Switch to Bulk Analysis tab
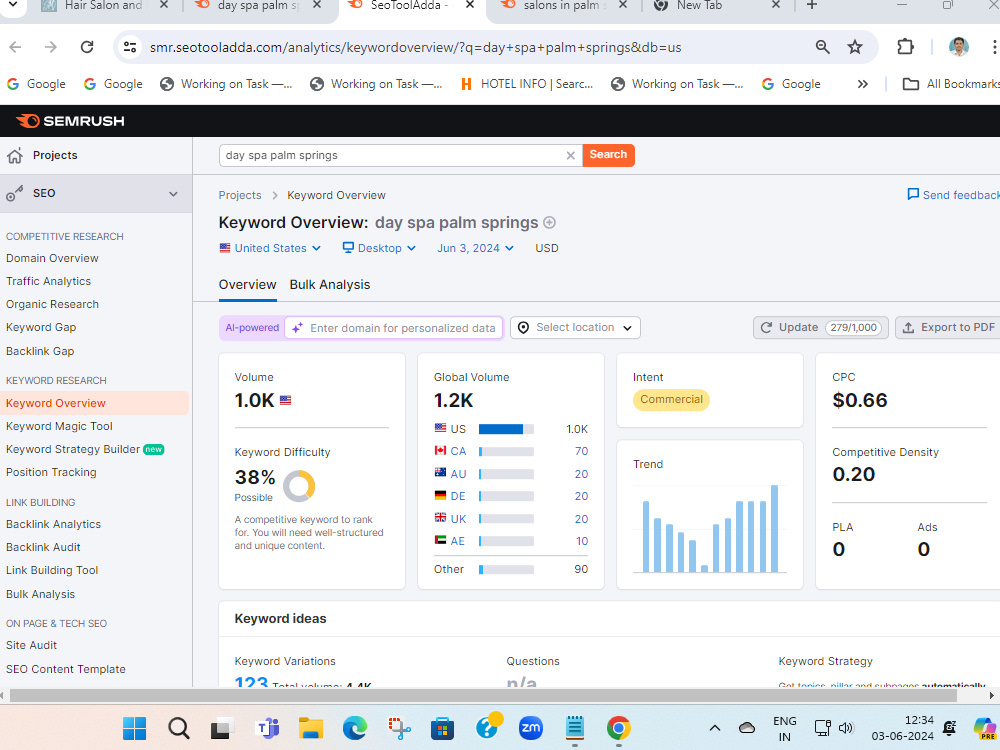Image resolution: width=1000 pixels, height=750 pixels. tap(330, 284)
